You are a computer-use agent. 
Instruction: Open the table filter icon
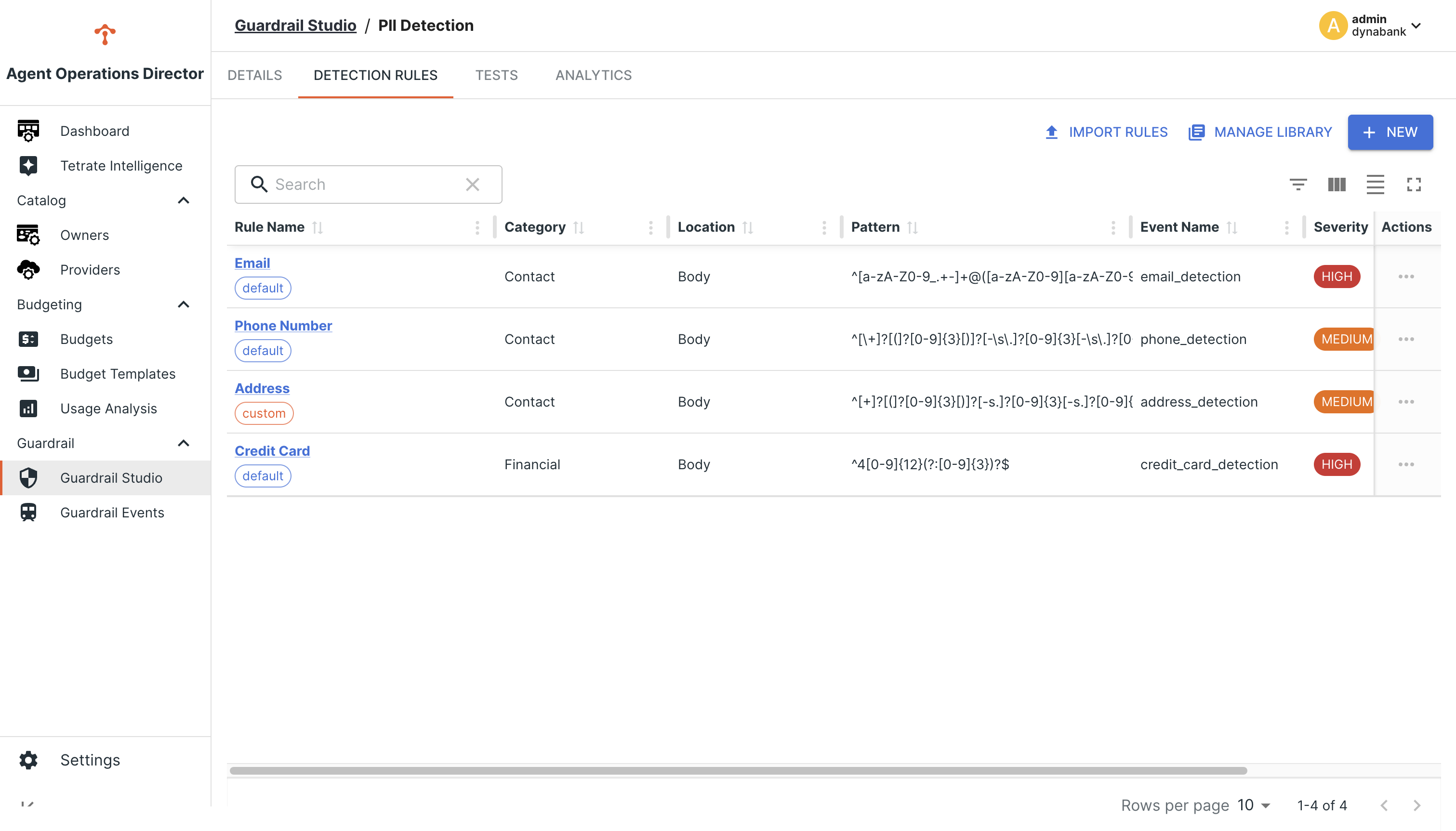coord(1298,185)
